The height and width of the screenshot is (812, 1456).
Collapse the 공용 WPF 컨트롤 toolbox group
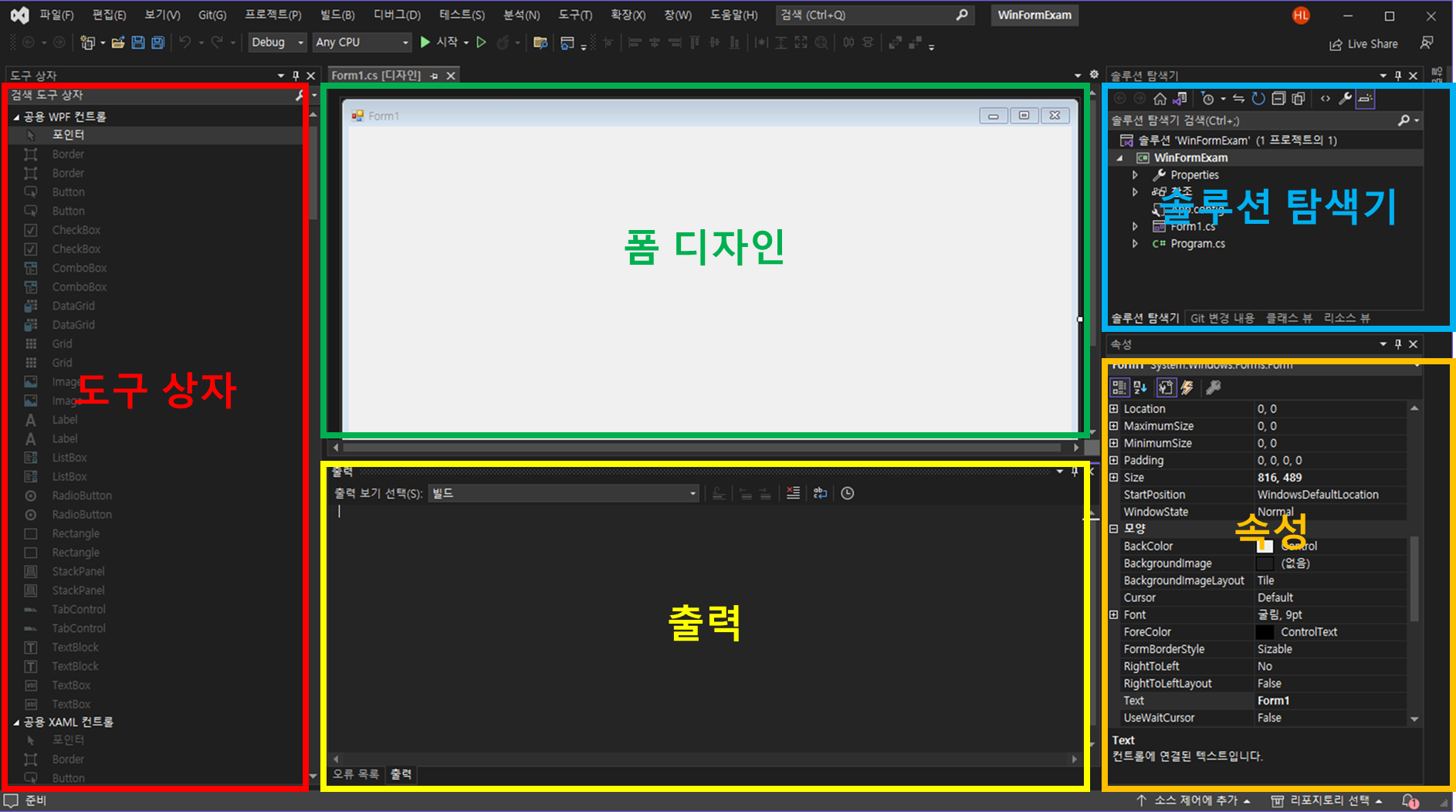point(16,117)
